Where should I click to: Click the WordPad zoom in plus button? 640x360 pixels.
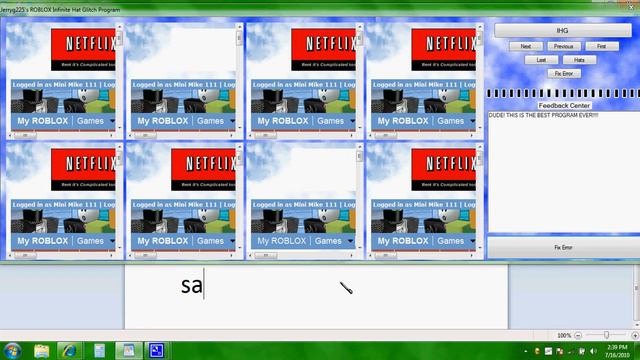pyautogui.click(x=635, y=336)
